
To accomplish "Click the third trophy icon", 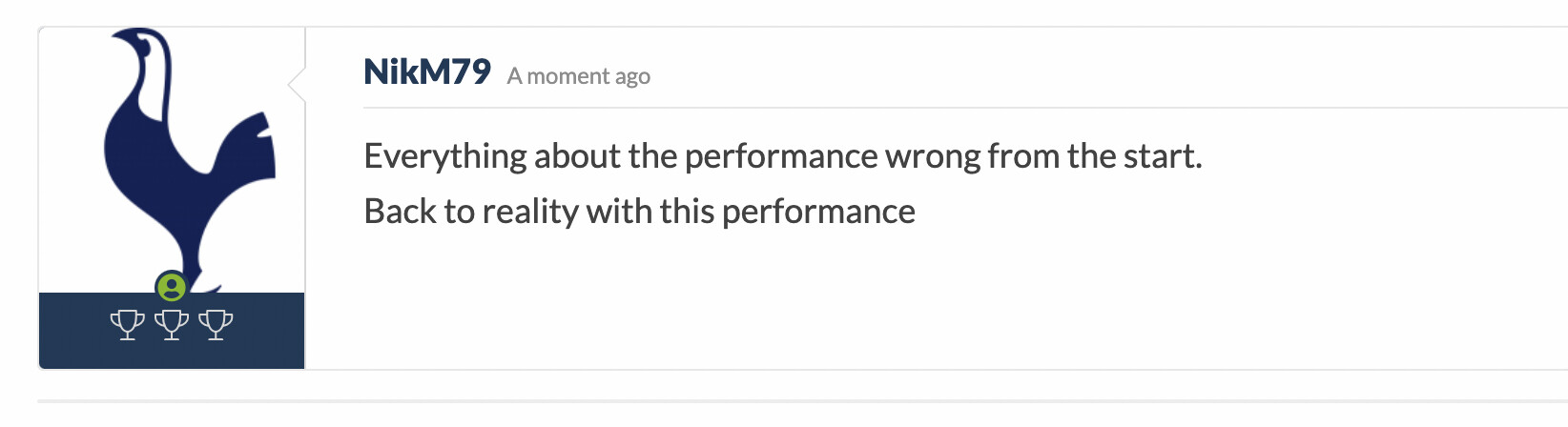I will pyautogui.click(x=216, y=325).
